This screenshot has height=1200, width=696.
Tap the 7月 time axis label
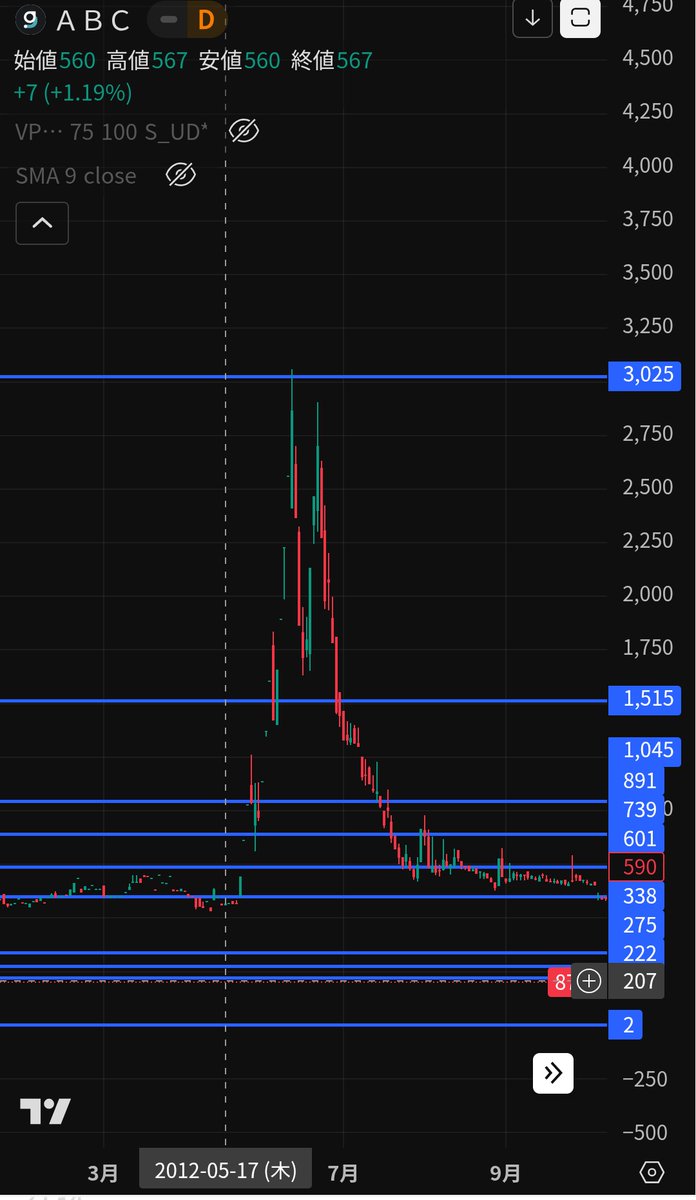343,1171
